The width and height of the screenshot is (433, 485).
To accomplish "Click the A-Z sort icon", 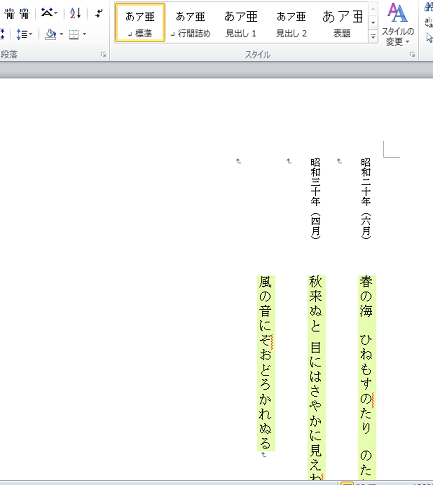I will pyautogui.click(x=75, y=13).
